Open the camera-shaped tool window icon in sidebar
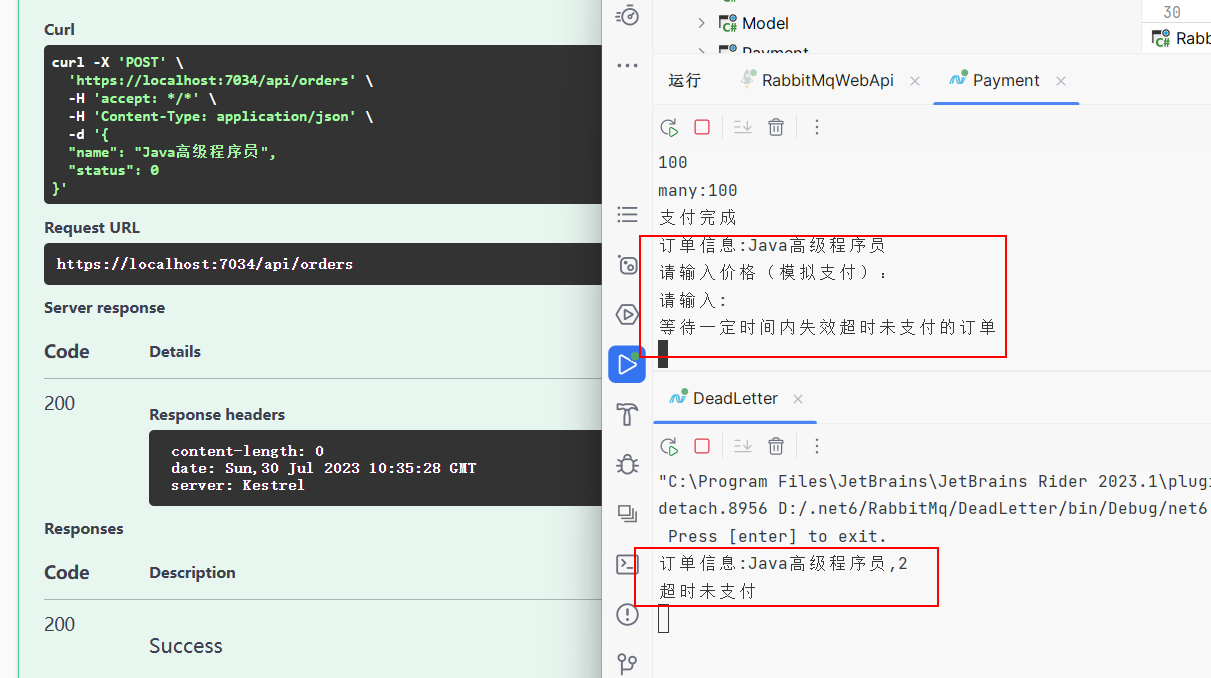1211x678 pixels. pyautogui.click(x=627, y=265)
